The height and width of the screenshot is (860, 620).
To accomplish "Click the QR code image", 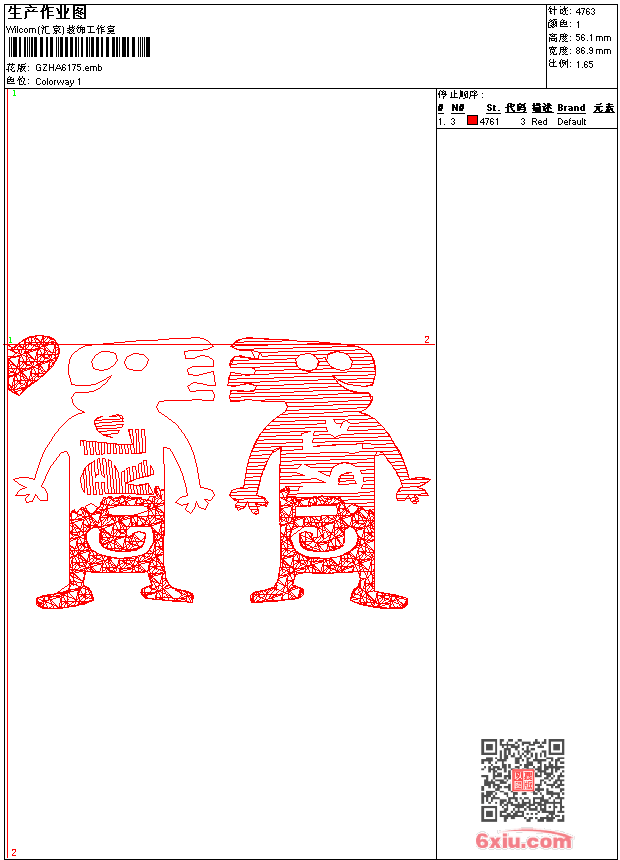I will point(523,780).
